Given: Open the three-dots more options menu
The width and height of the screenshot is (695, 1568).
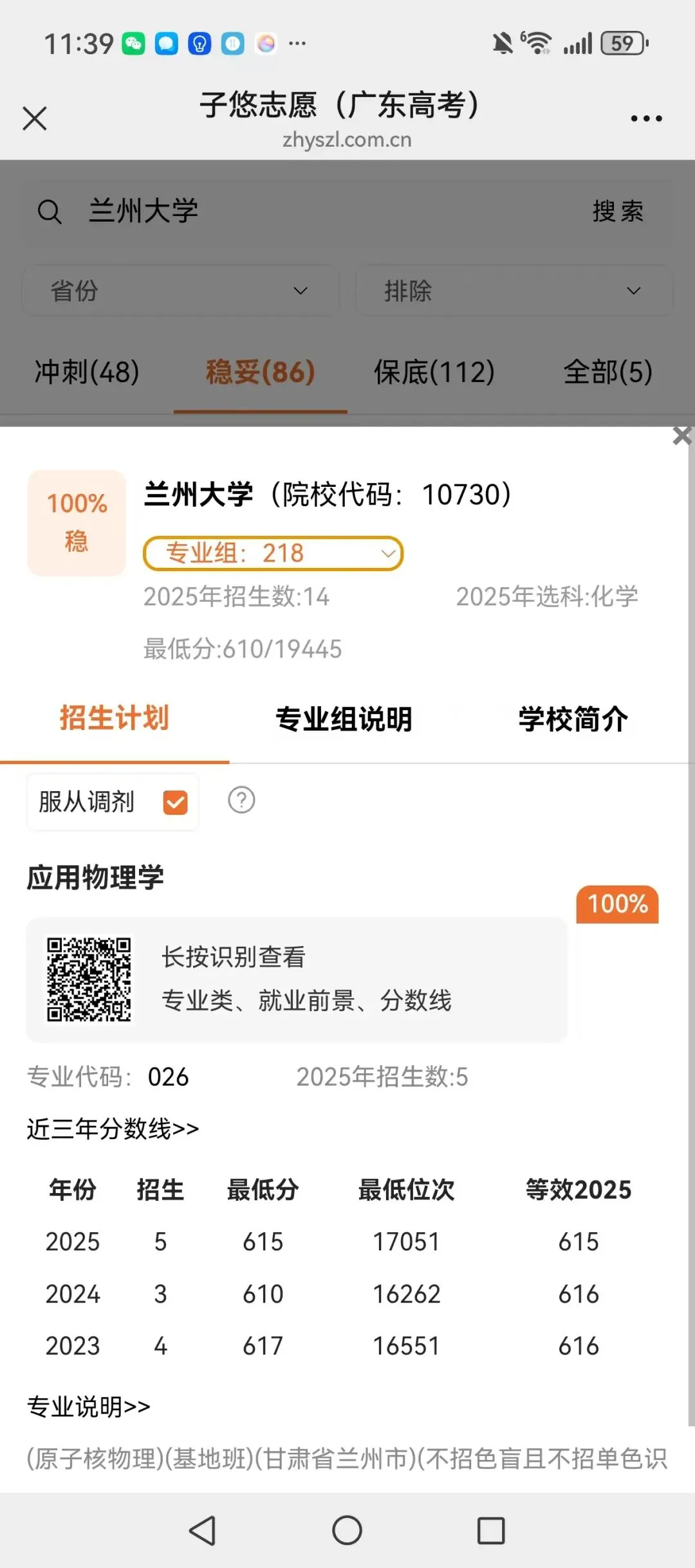Looking at the screenshot, I should (x=646, y=118).
